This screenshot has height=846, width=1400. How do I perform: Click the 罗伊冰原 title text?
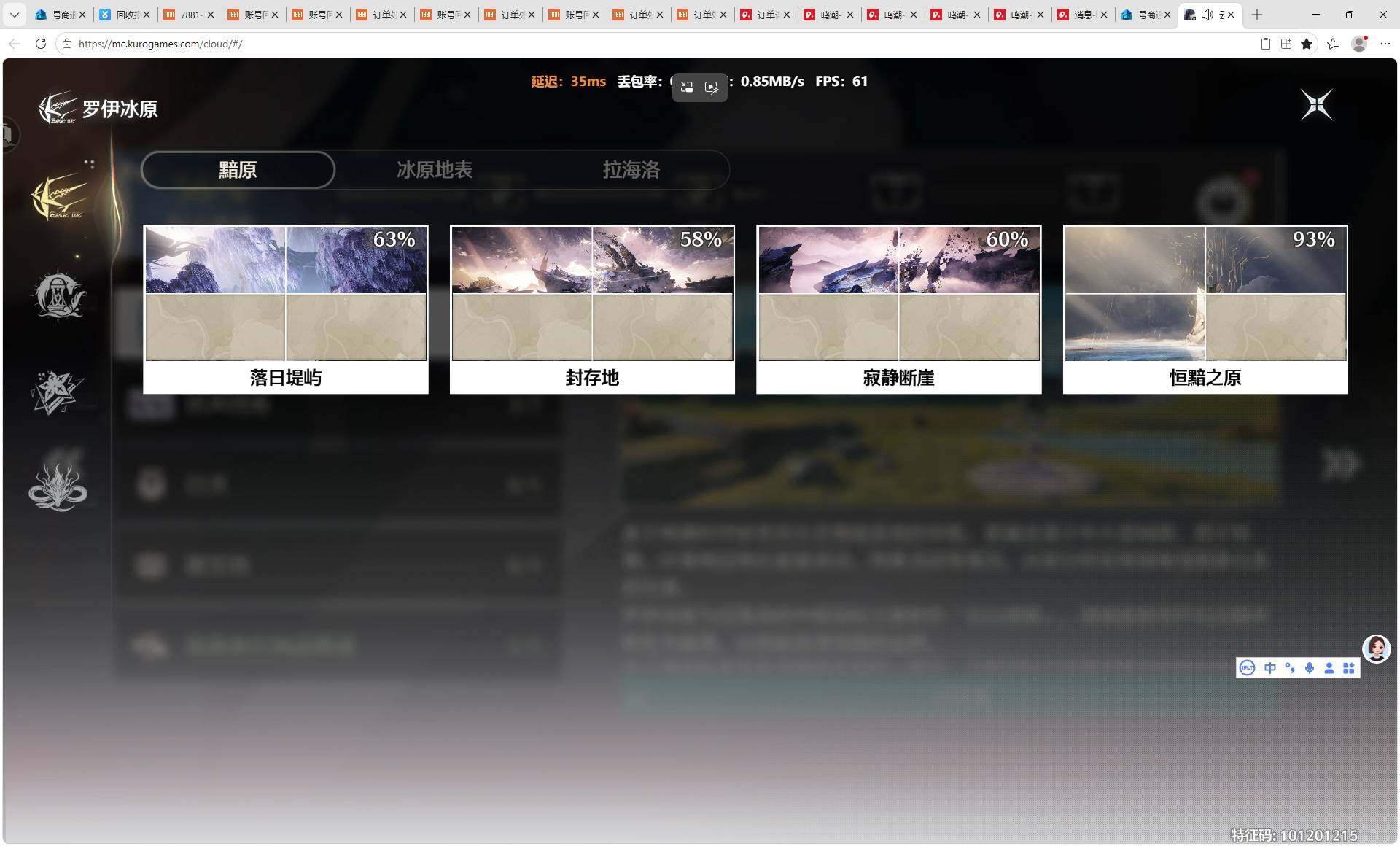[x=120, y=109]
